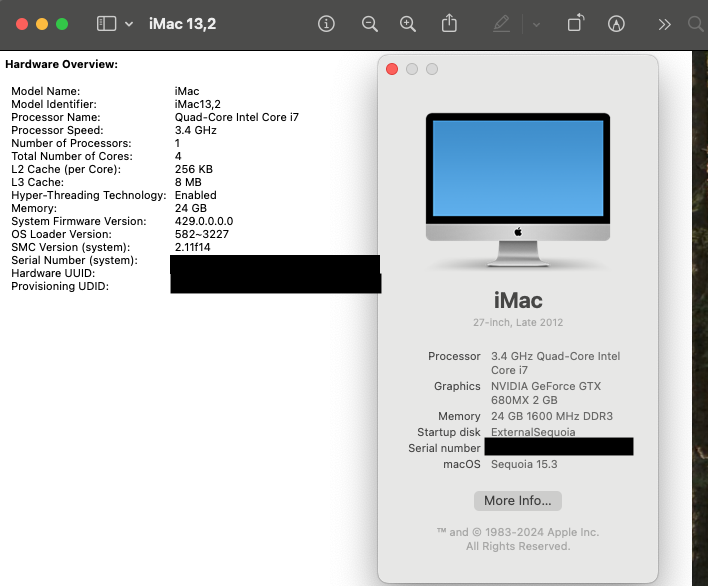Zoom out with the minus magnifier
The height and width of the screenshot is (586, 708).
[x=369, y=23]
